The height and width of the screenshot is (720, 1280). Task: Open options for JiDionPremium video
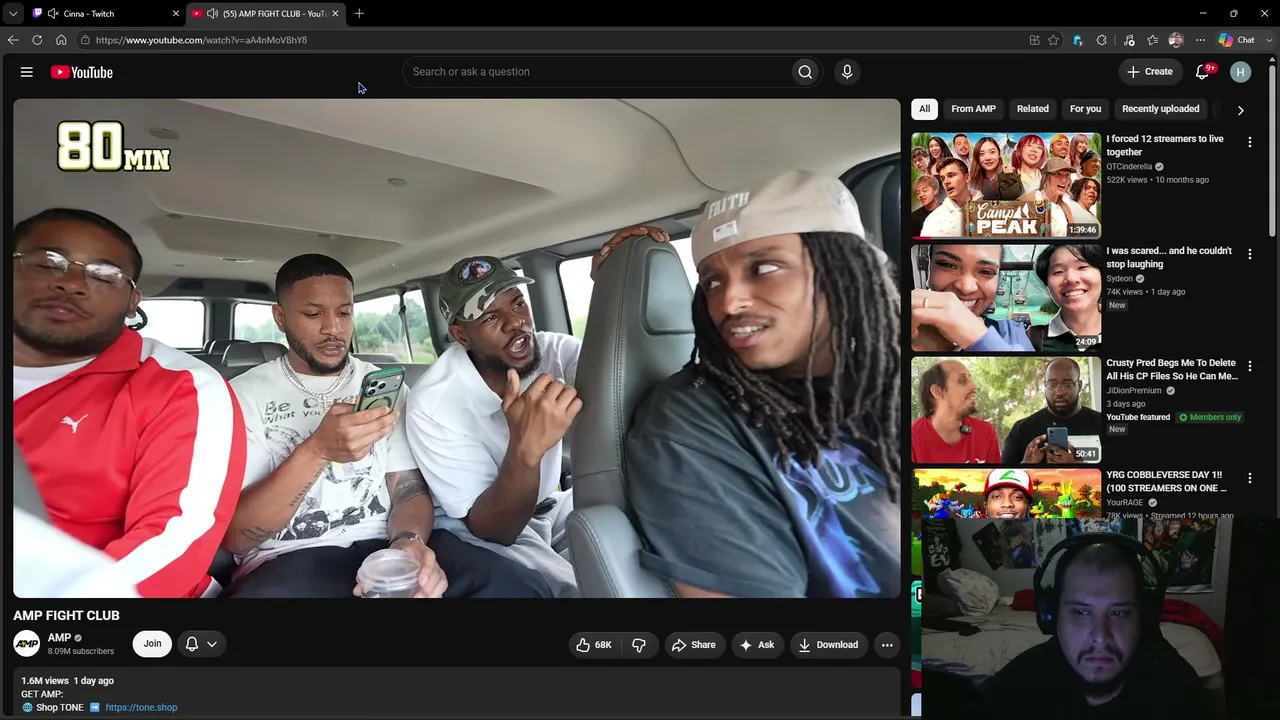(x=1249, y=367)
